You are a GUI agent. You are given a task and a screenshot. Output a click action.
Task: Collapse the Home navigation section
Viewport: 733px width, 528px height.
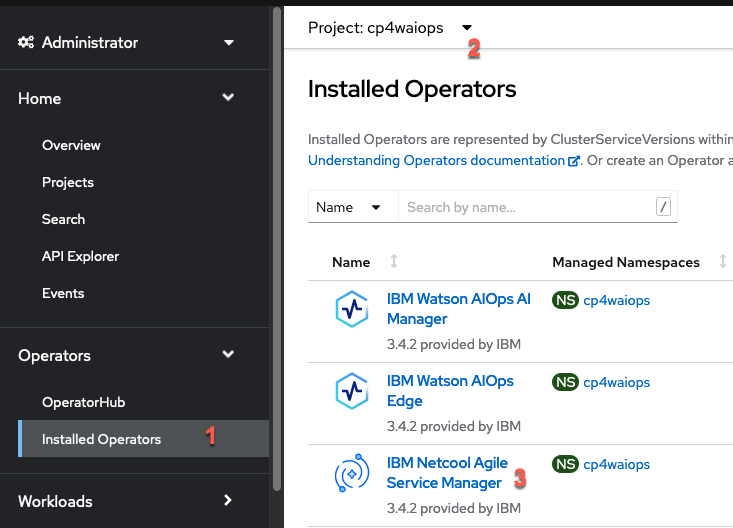coord(126,98)
